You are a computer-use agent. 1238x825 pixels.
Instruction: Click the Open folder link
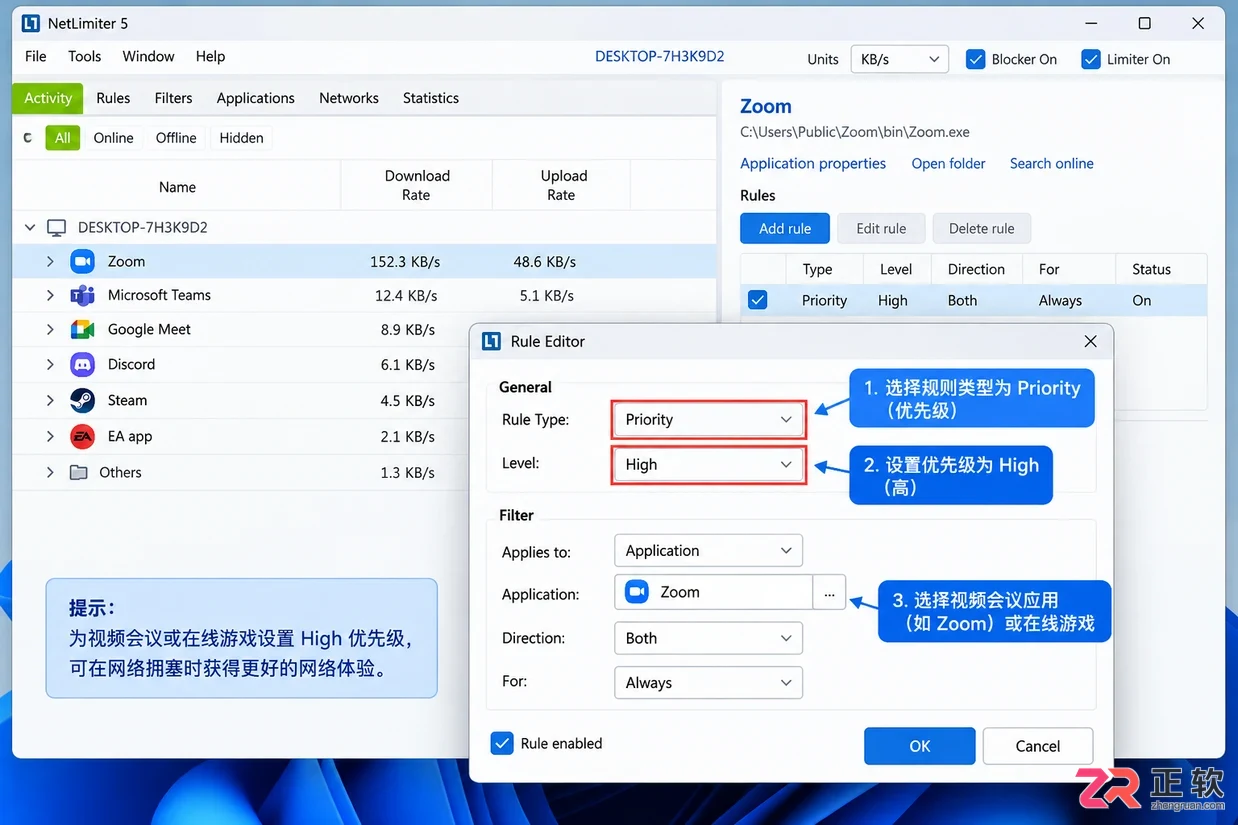click(x=948, y=164)
